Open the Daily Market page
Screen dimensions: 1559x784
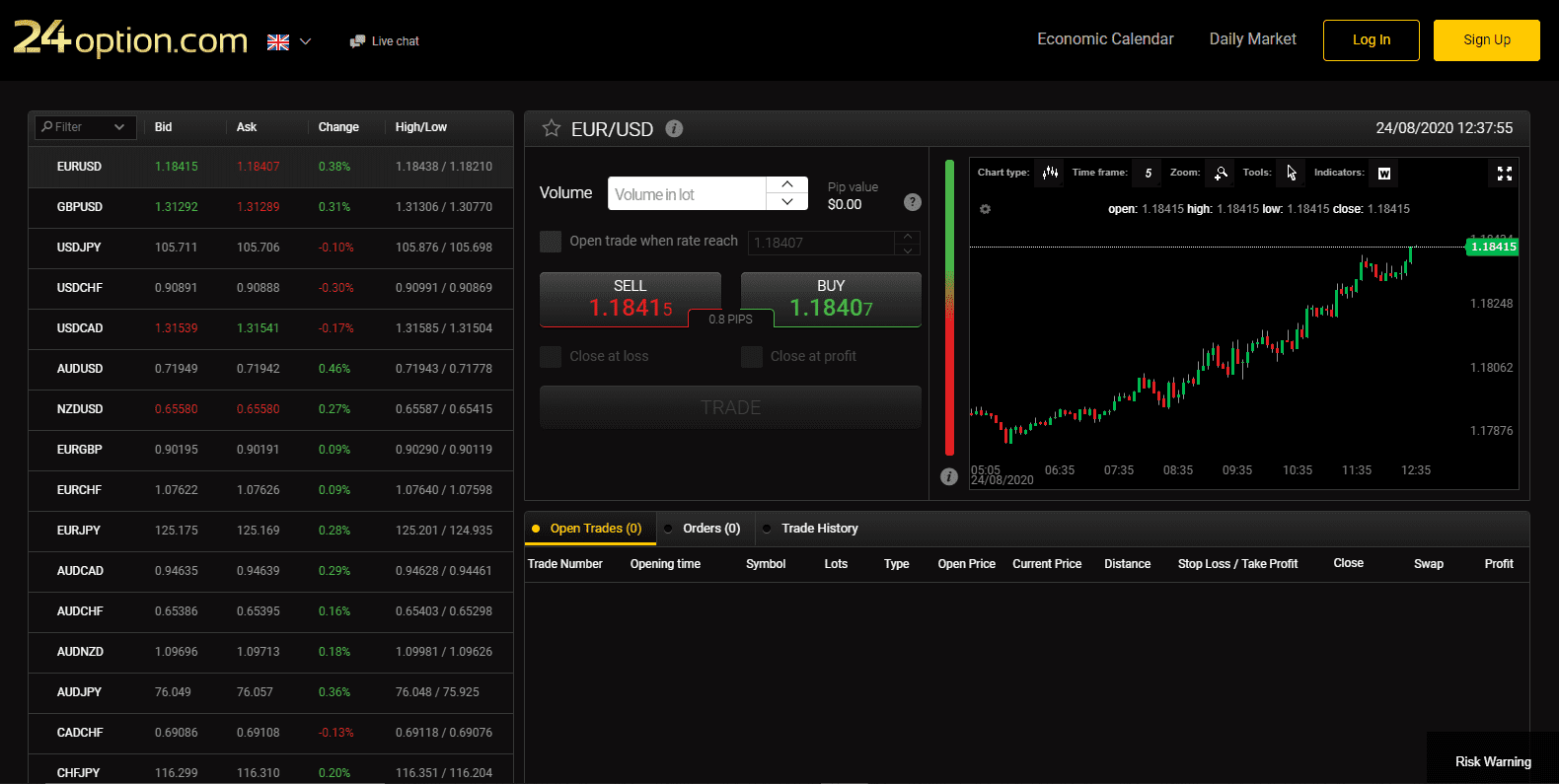(x=1253, y=39)
